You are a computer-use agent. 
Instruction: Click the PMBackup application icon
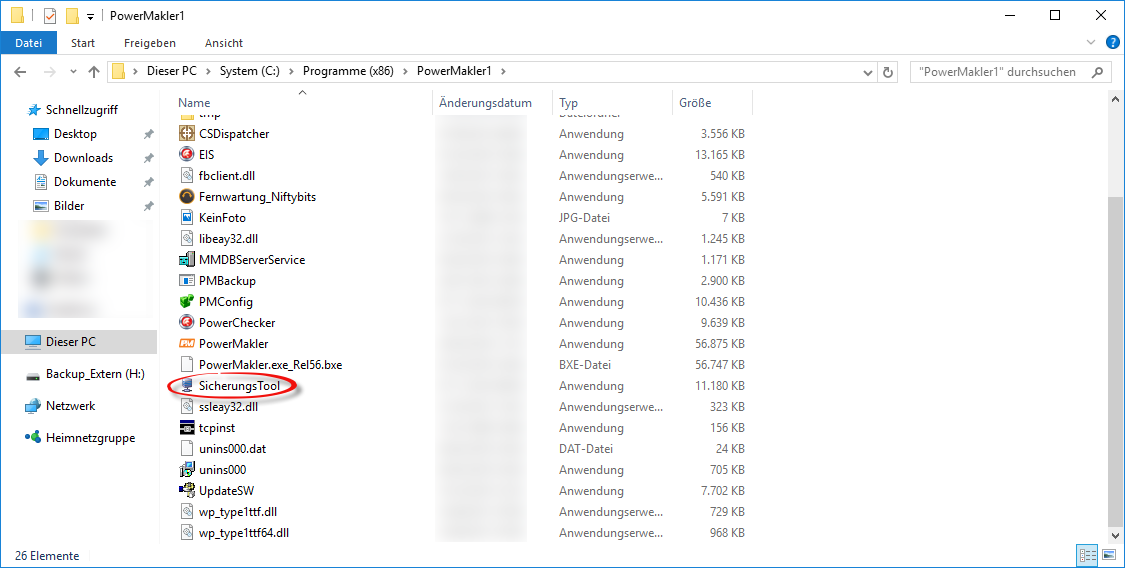(x=187, y=280)
